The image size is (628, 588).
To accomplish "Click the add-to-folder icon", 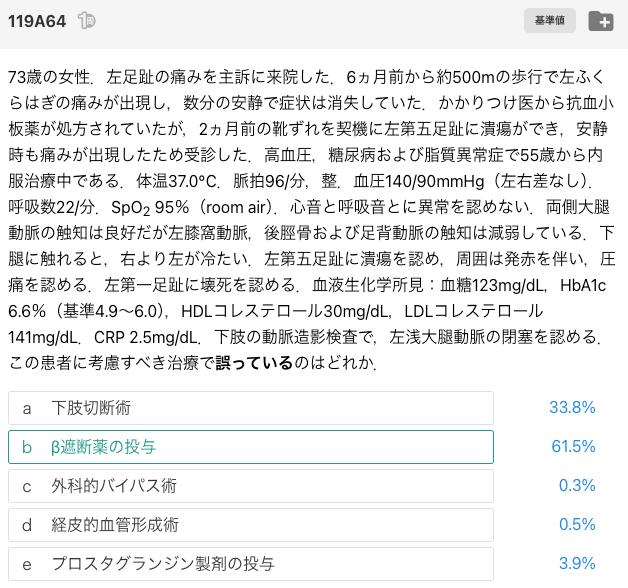I will (601, 21).
